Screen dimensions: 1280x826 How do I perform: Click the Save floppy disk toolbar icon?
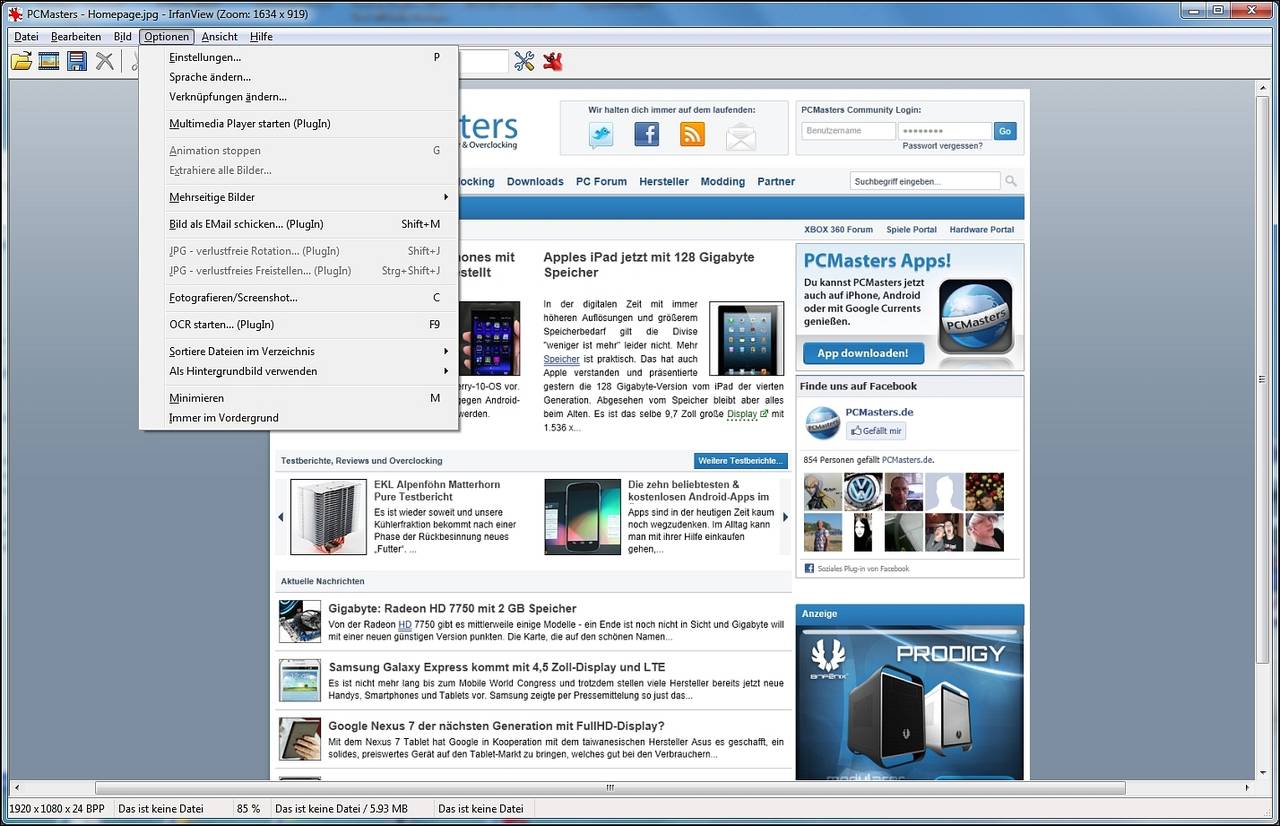tap(76, 62)
